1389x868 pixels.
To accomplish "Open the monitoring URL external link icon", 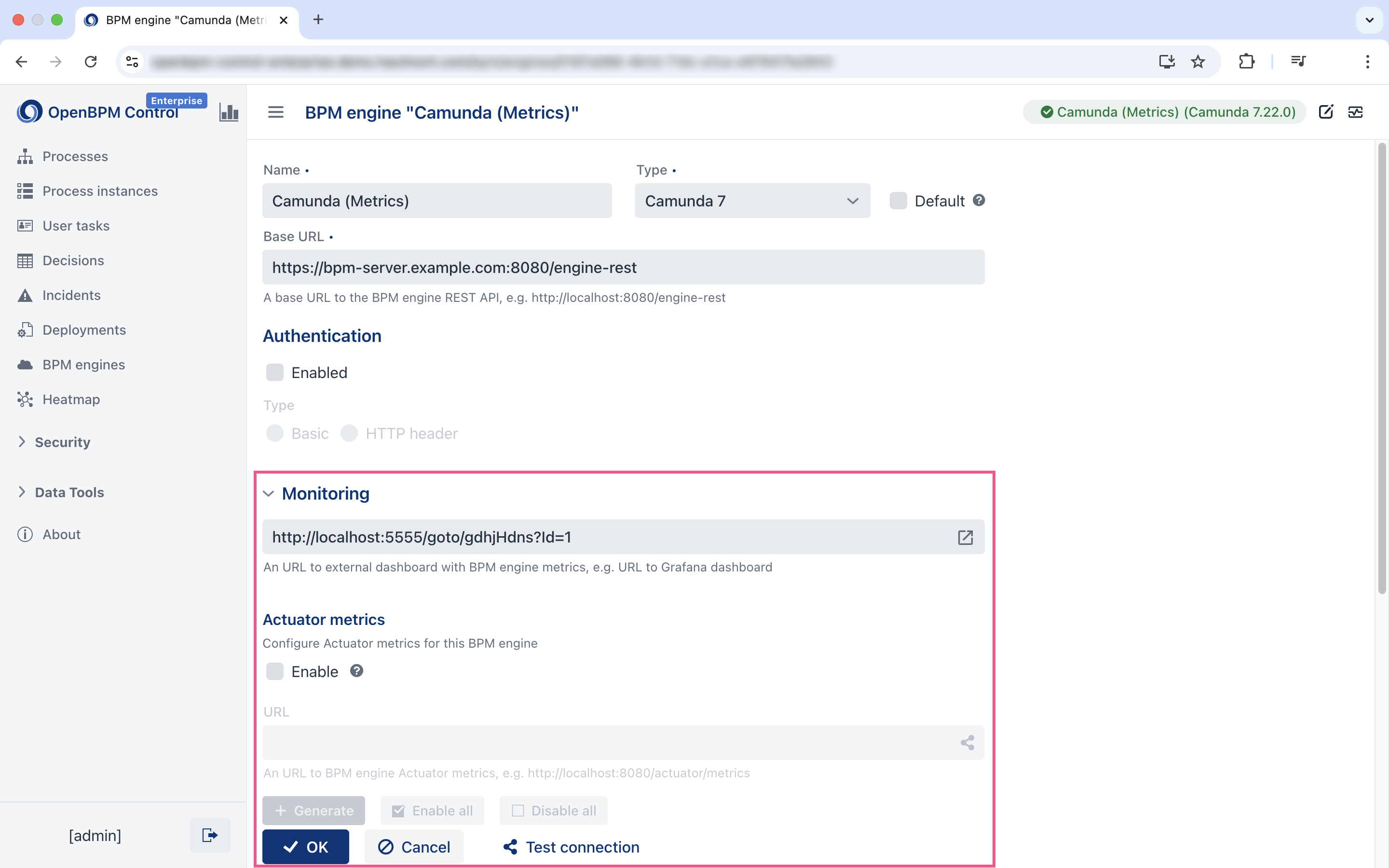I will pyautogui.click(x=966, y=537).
